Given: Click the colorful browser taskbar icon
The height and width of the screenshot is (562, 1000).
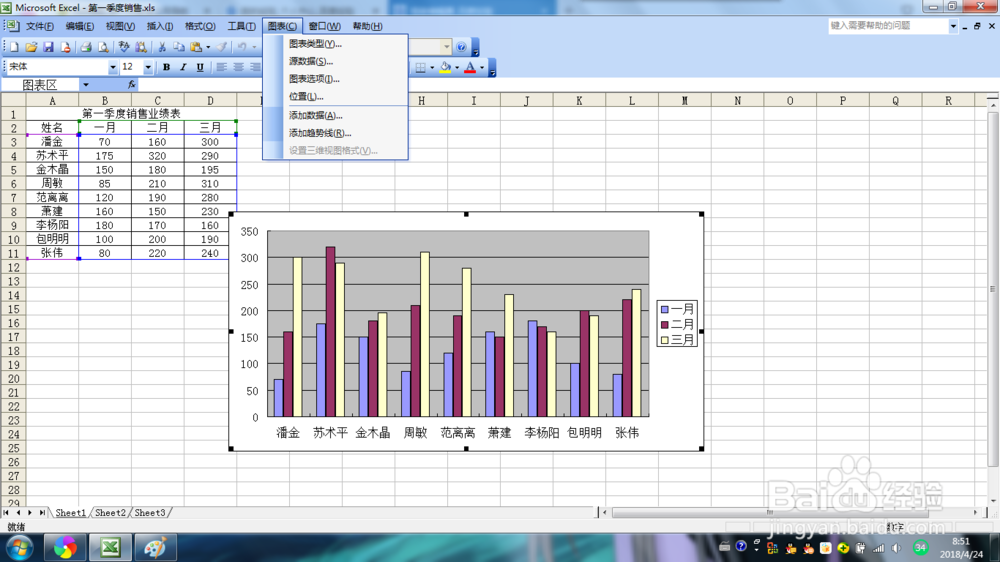Looking at the screenshot, I should click(x=65, y=548).
